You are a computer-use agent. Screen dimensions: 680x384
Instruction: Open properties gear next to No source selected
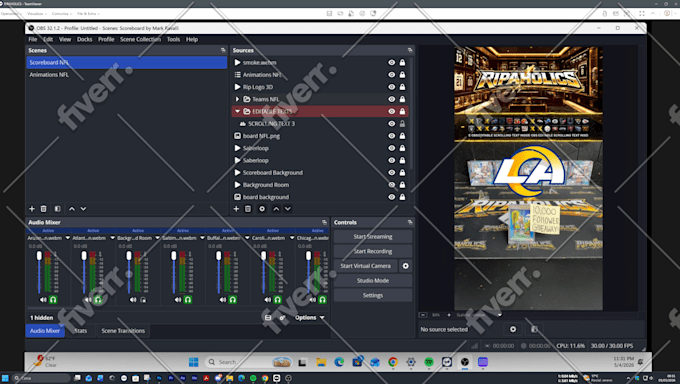(513, 329)
